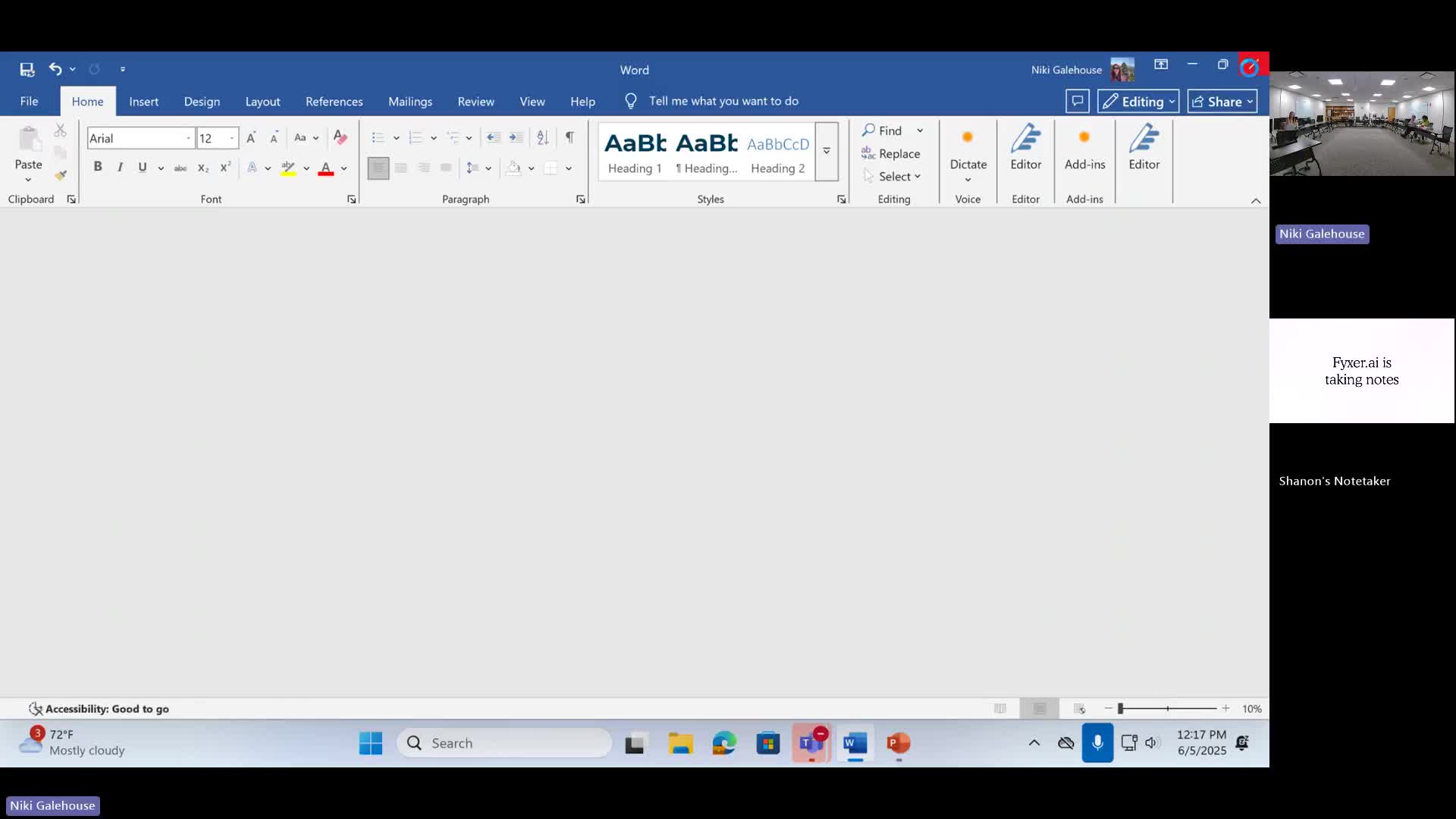Open the References ribbon tab
Image resolution: width=1456 pixels, height=819 pixels.
pos(334,102)
